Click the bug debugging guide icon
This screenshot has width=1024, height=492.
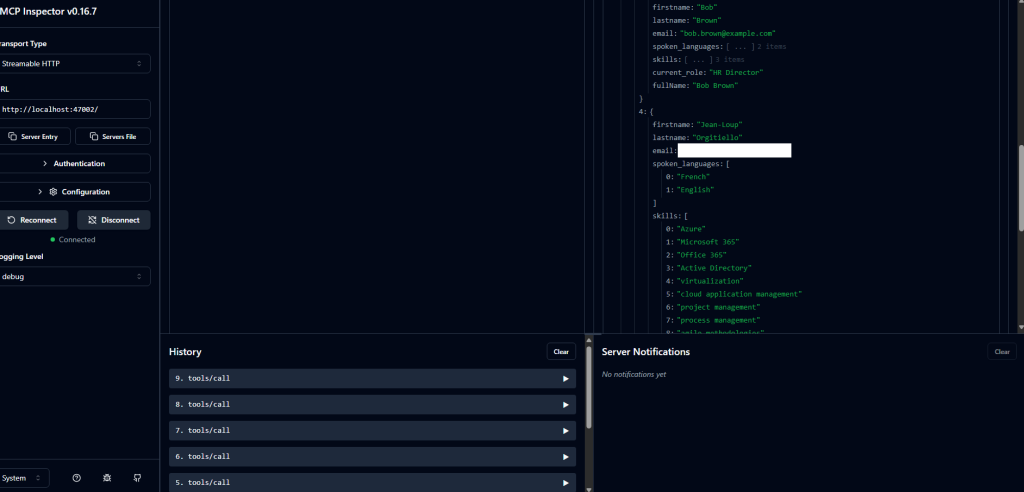pos(107,478)
